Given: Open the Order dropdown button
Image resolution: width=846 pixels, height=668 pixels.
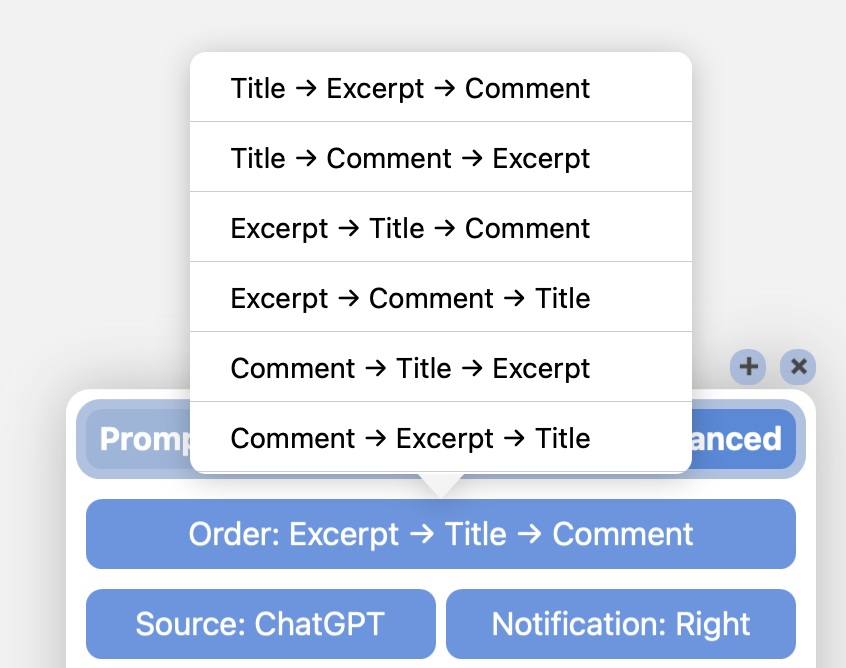Looking at the screenshot, I should [441, 534].
